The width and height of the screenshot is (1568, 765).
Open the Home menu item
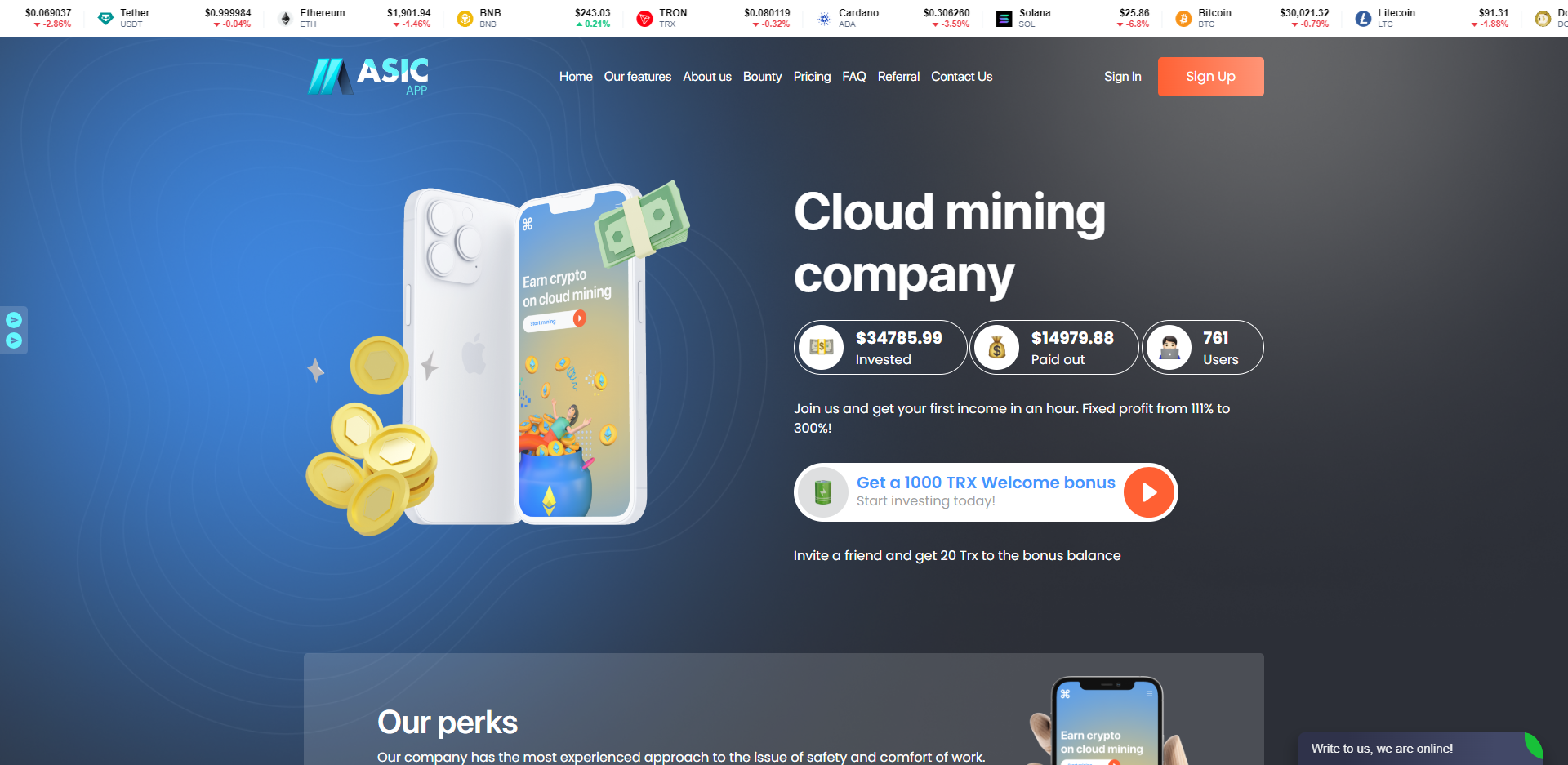[576, 77]
